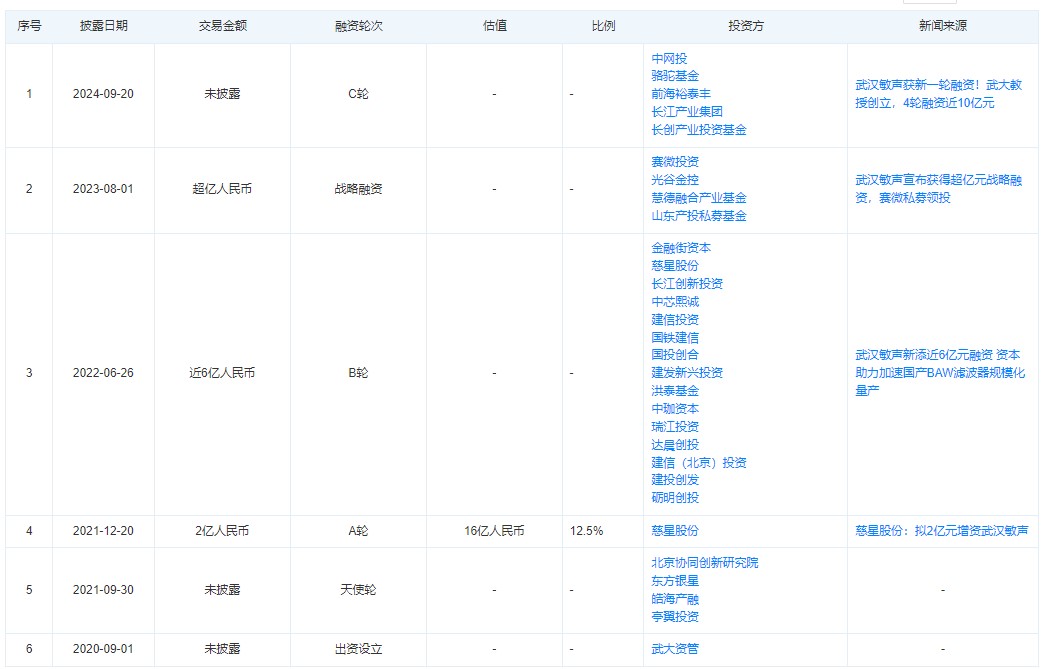Open investor link 长江创新投资
The width and height of the screenshot is (1046, 669).
coord(687,283)
